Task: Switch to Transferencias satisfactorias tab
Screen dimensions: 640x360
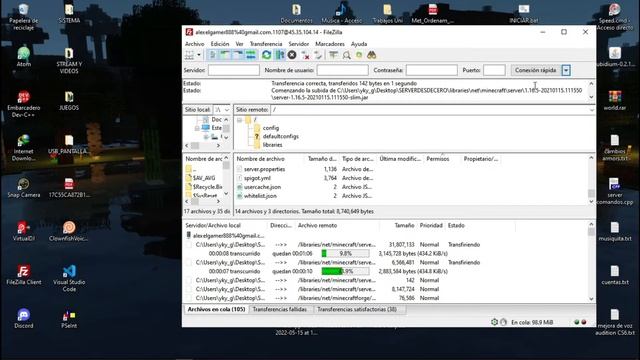Action: pos(357,309)
